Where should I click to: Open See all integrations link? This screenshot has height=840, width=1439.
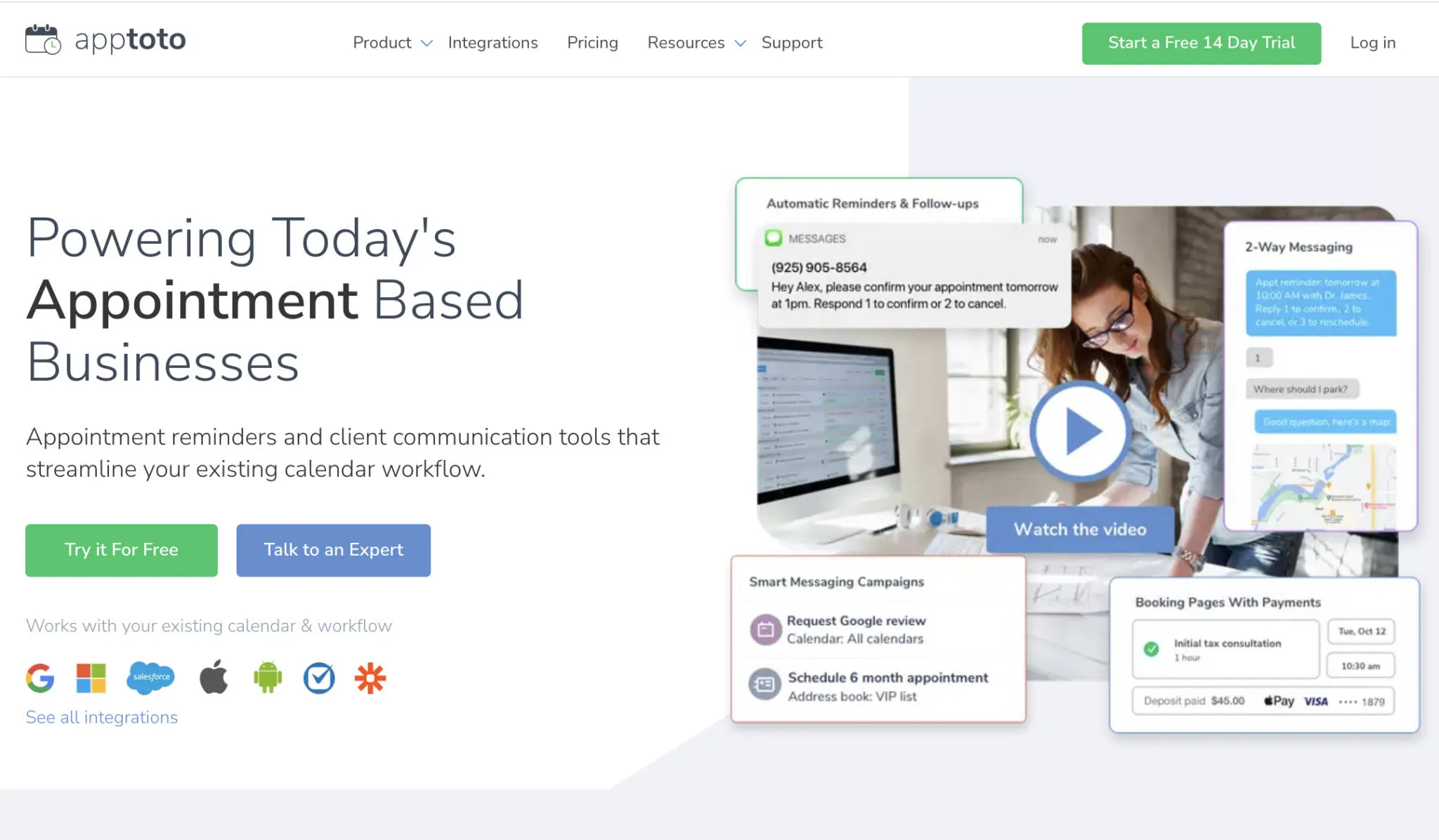[x=101, y=716]
